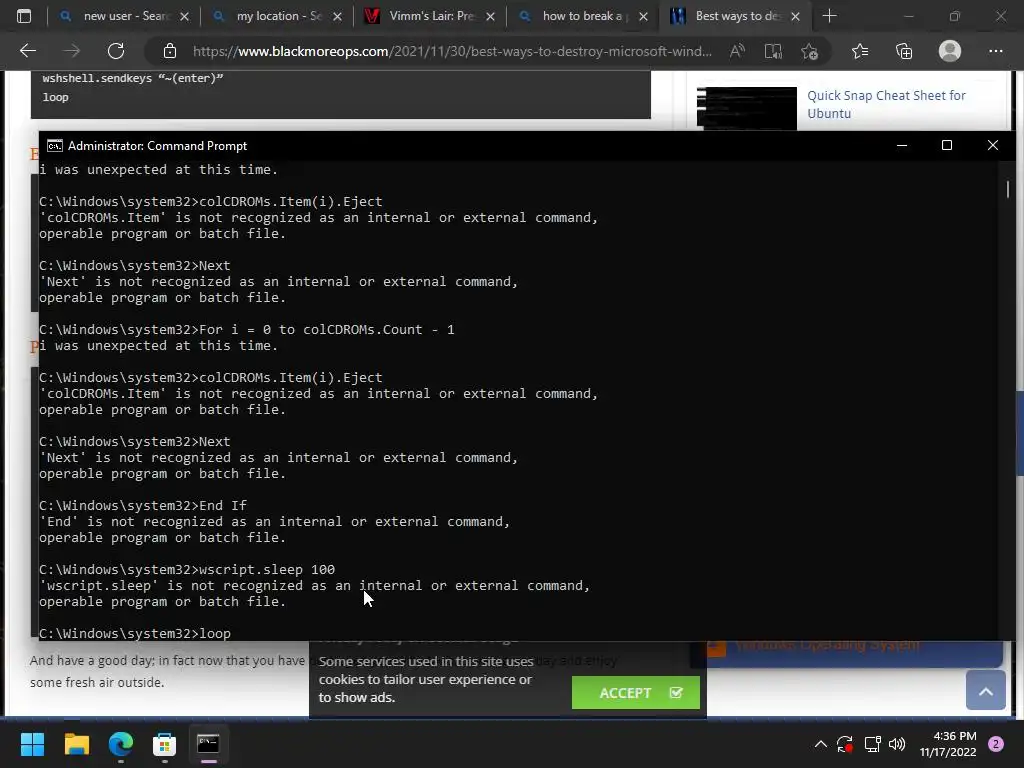1024x768 pixels.
Task: Click the 'loop' command line in prompt
Action: click(x=135, y=633)
